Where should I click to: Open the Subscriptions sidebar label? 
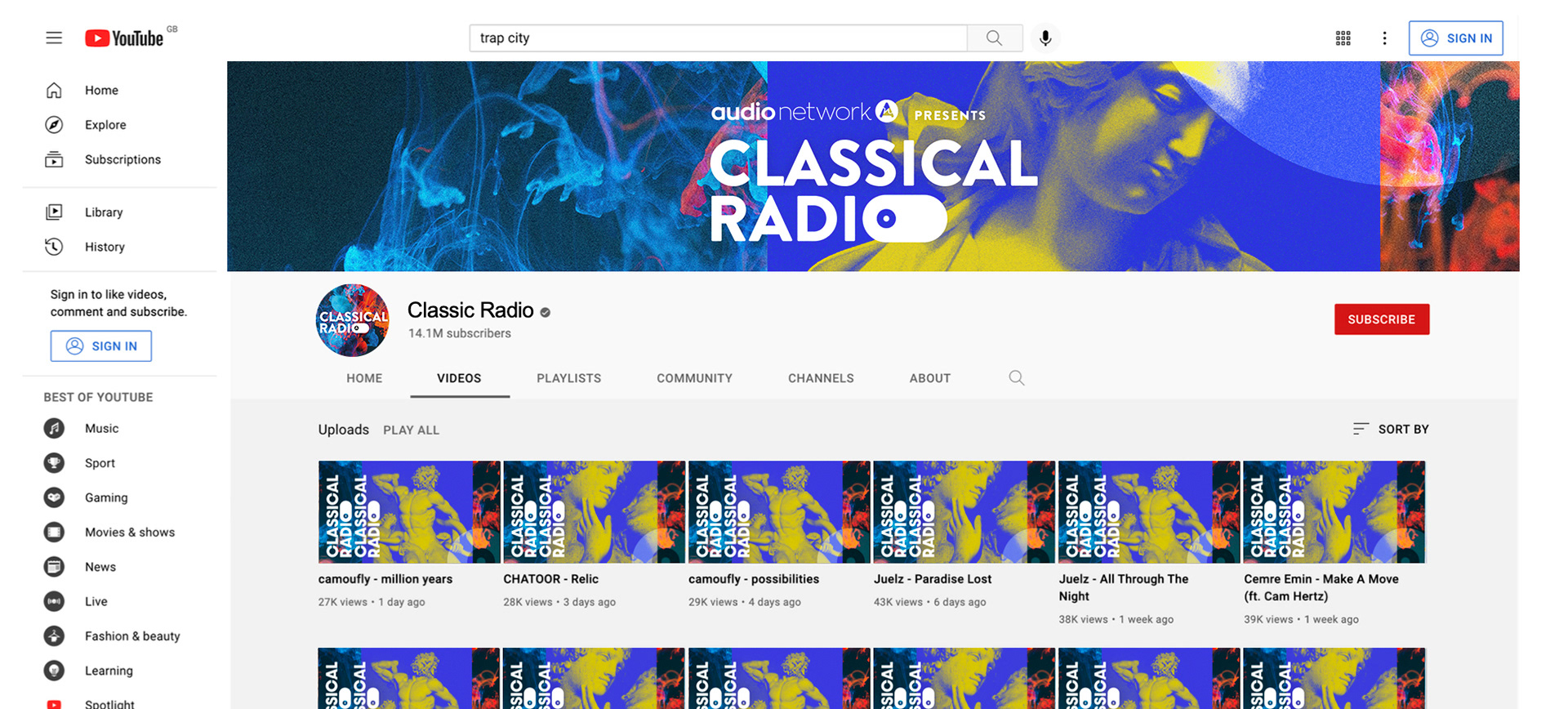click(122, 159)
